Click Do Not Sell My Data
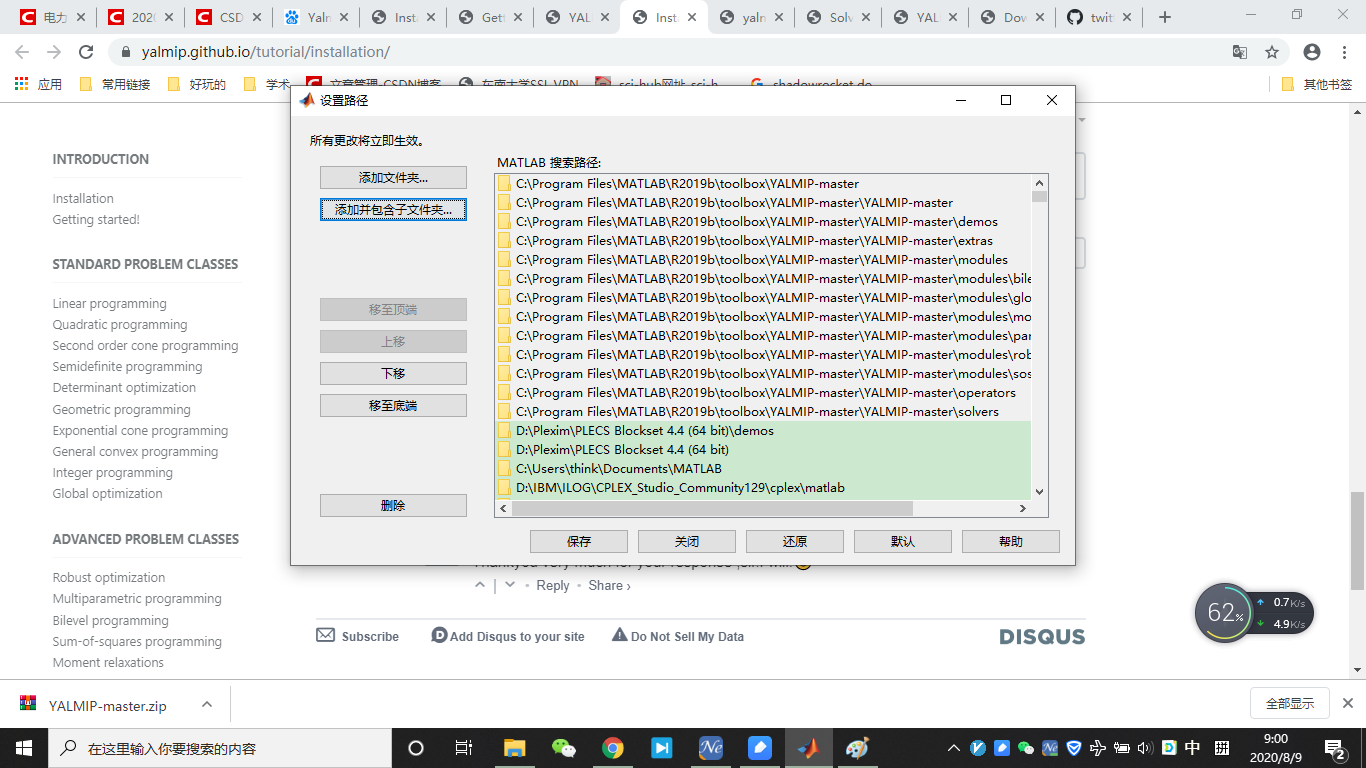1366x768 pixels. click(x=678, y=636)
